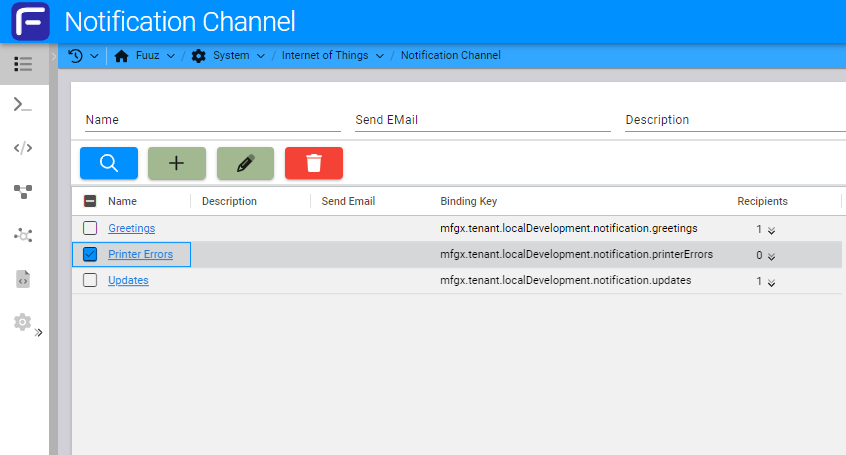Screen dimensions: 846x455
Task: Toggle the select-all header checkbox
Action: tap(90, 201)
